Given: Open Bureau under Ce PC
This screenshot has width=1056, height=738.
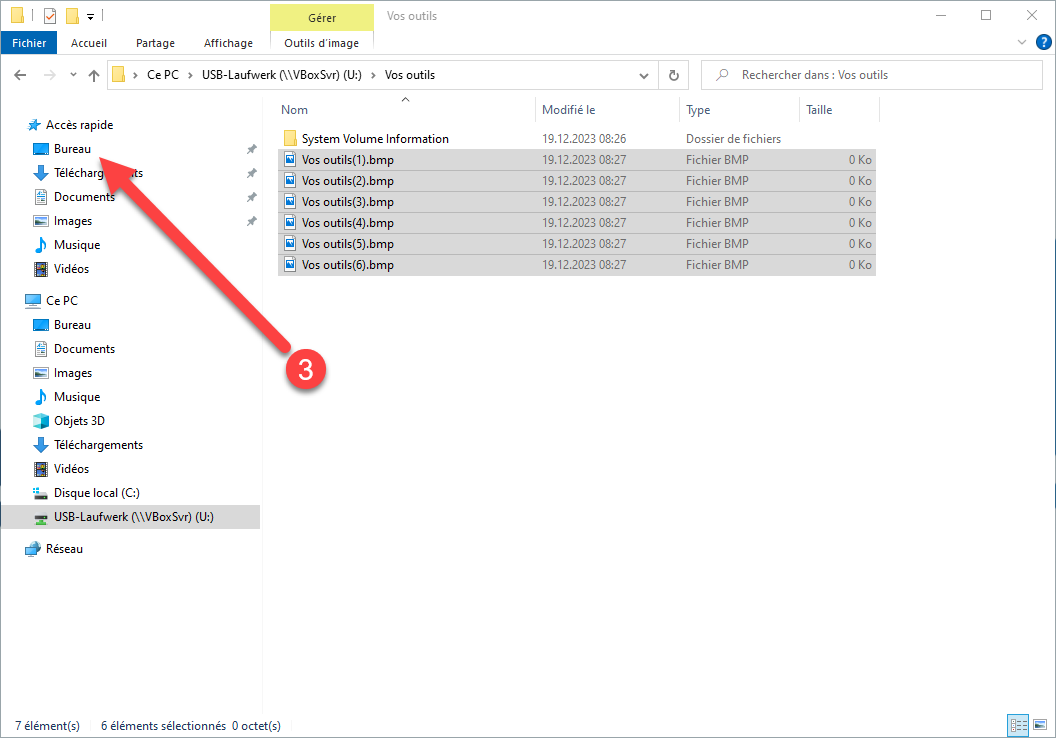Looking at the screenshot, I should point(72,325).
